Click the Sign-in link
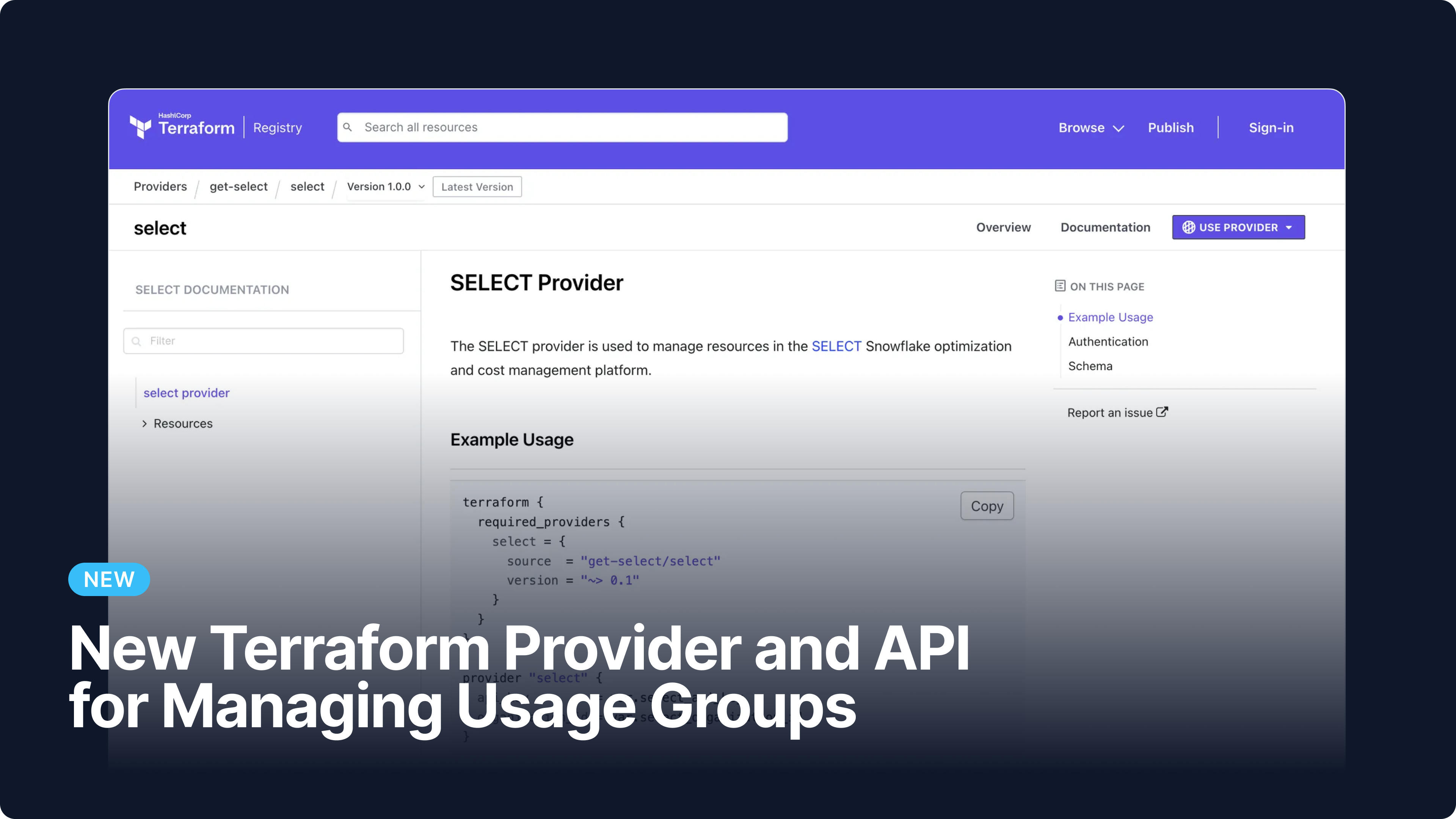The height and width of the screenshot is (819, 1456). pos(1271,128)
